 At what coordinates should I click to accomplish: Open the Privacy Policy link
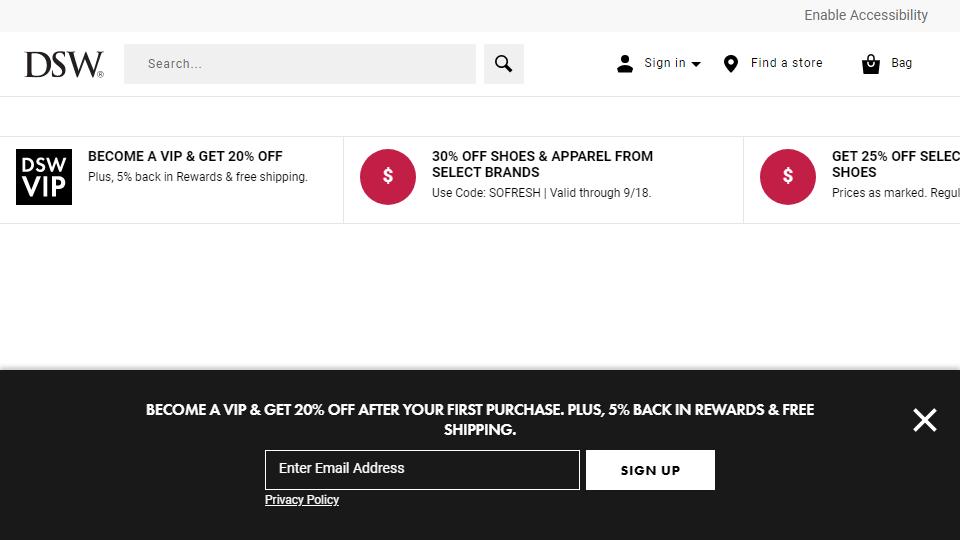click(302, 500)
